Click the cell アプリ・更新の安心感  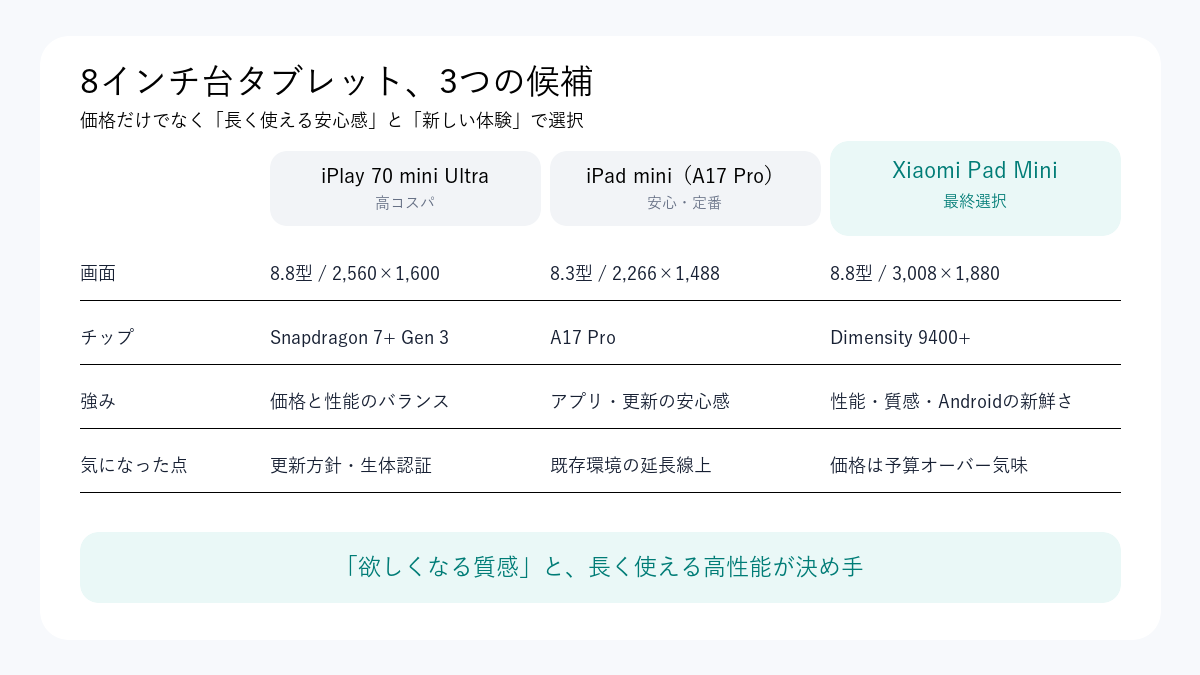(x=640, y=401)
